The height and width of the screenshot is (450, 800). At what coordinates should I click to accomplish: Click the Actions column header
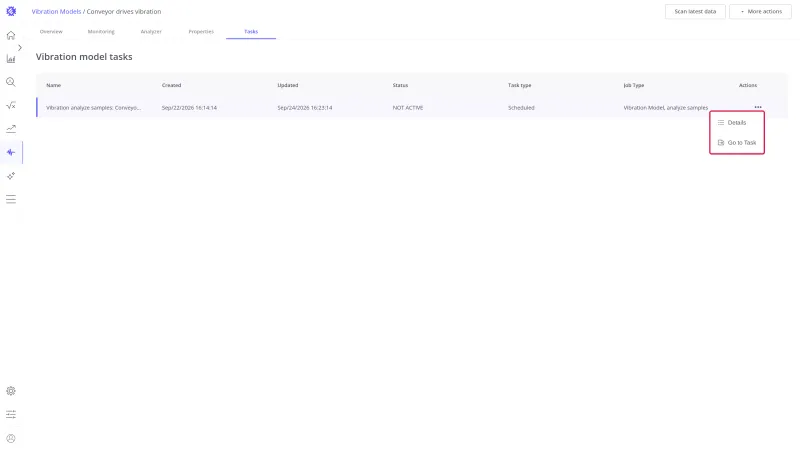[748, 85]
